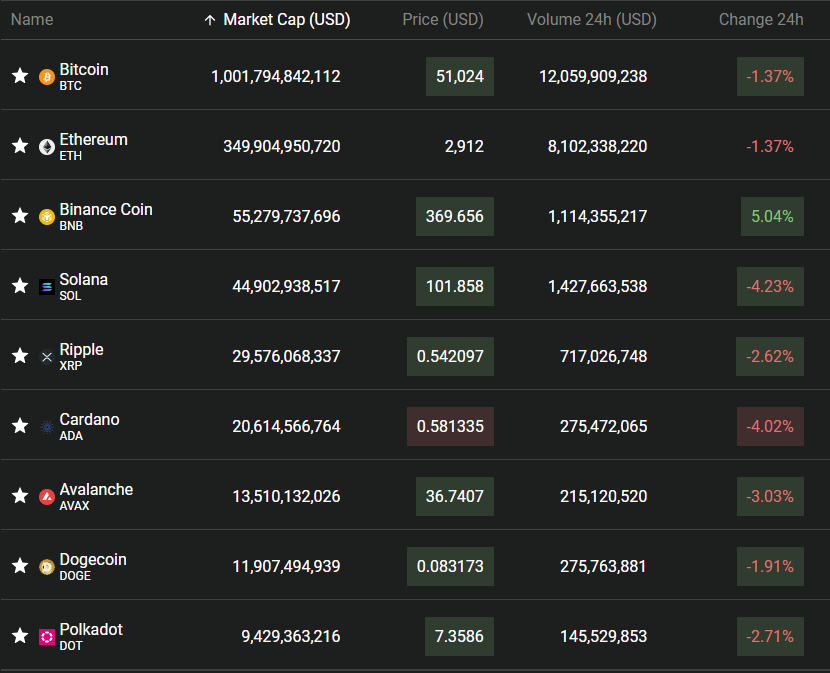This screenshot has width=830, height=673.
Task: Select the Cardano price 0.581335
Action: 450,426
